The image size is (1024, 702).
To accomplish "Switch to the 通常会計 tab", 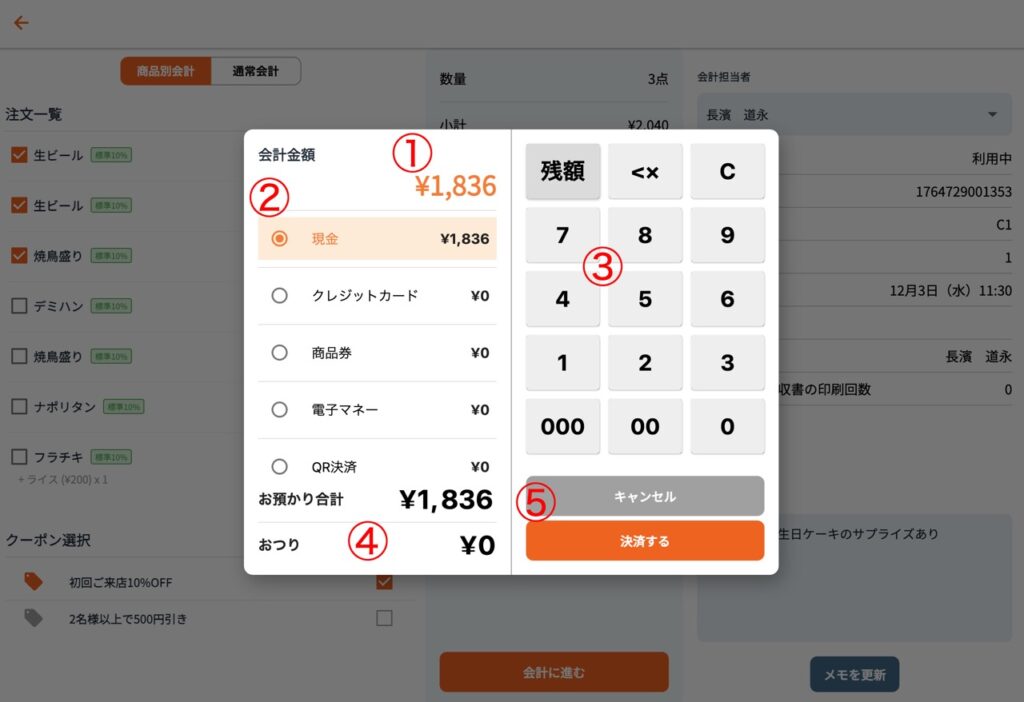I will click(x=256, y=71).
